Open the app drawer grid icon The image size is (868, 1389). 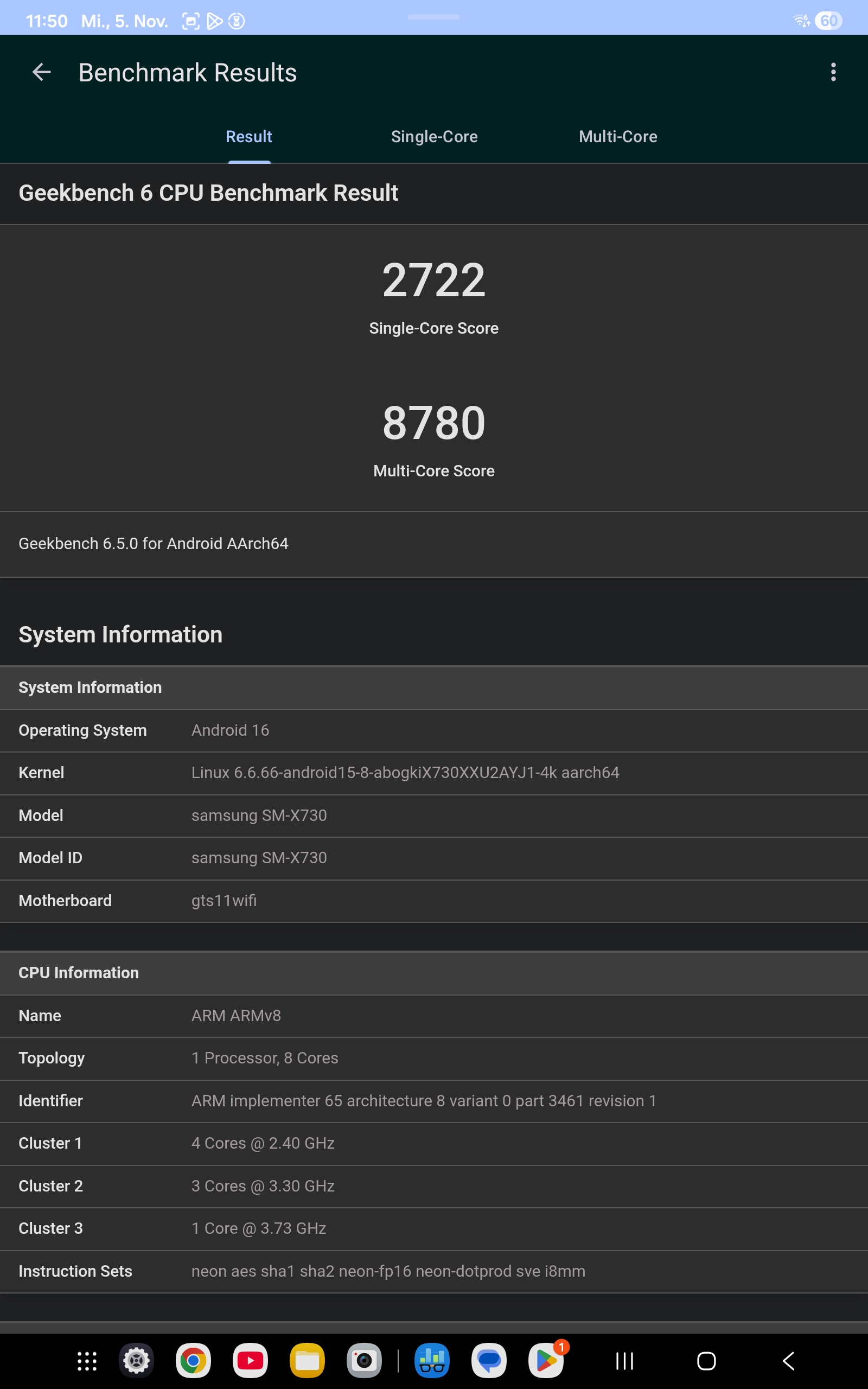[x=87, y=1361]
